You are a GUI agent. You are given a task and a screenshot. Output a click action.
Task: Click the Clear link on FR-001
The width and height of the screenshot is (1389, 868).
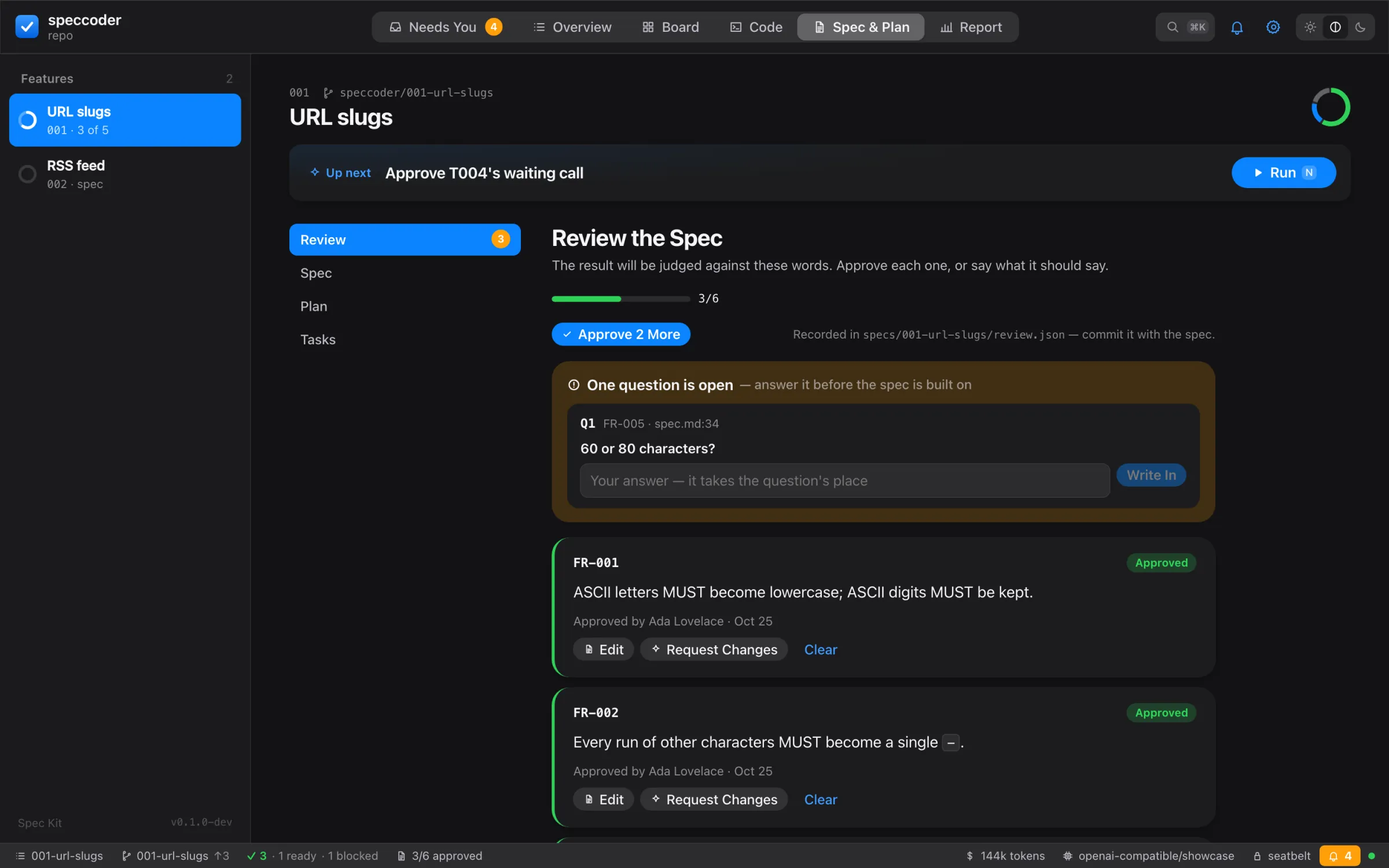[820, 649]
